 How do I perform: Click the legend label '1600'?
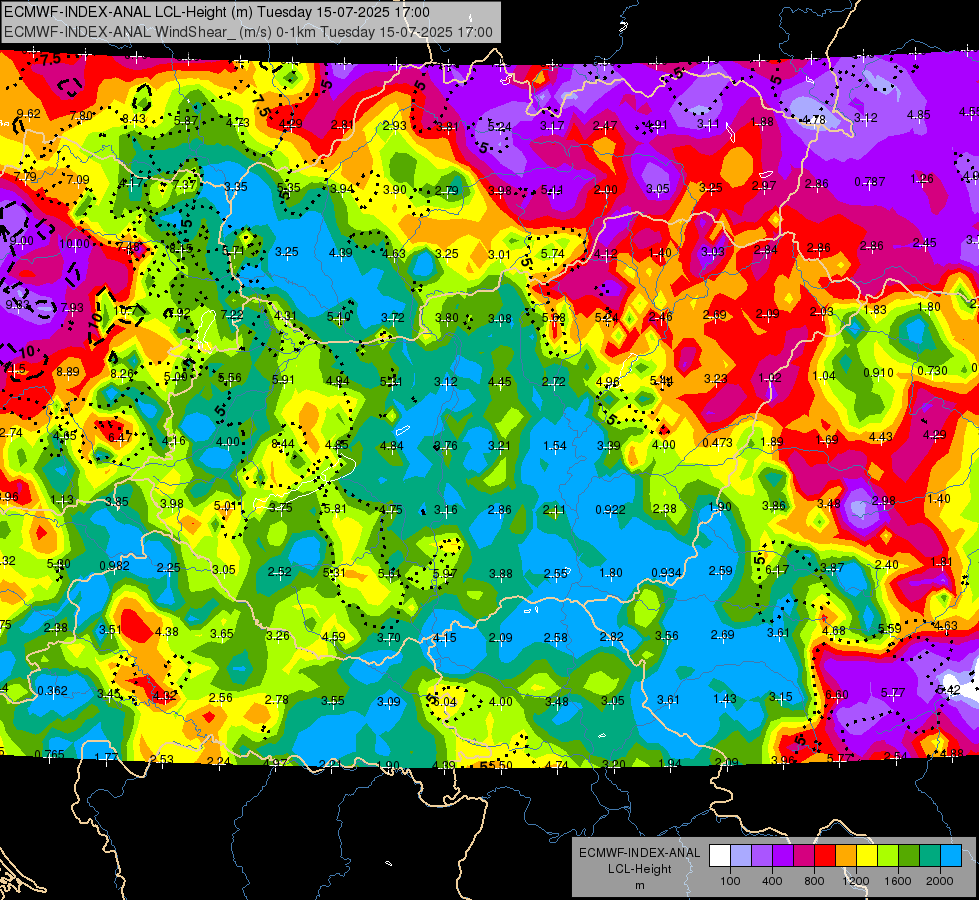[898, 881]
